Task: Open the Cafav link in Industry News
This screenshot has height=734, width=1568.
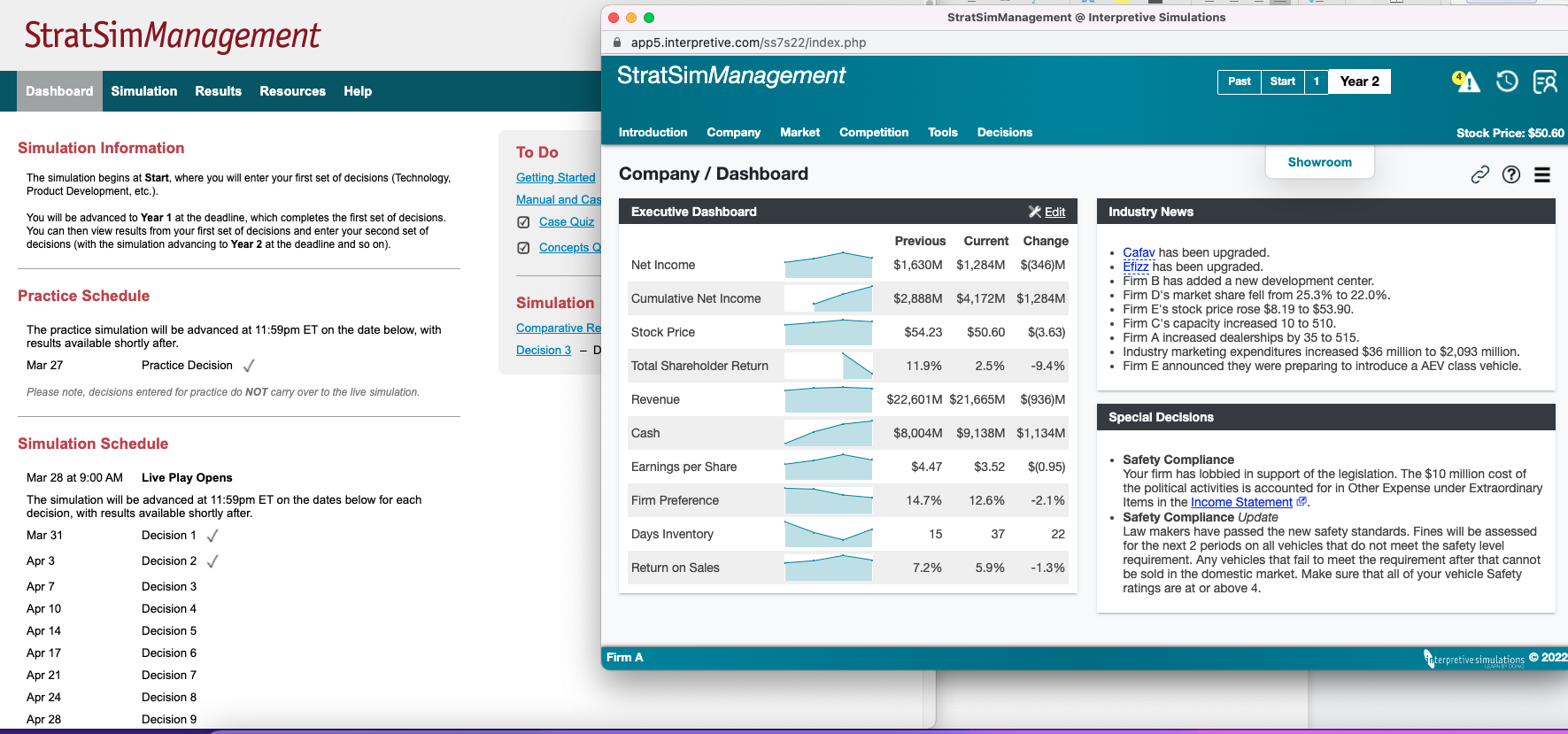Action: pos(1139,252)
